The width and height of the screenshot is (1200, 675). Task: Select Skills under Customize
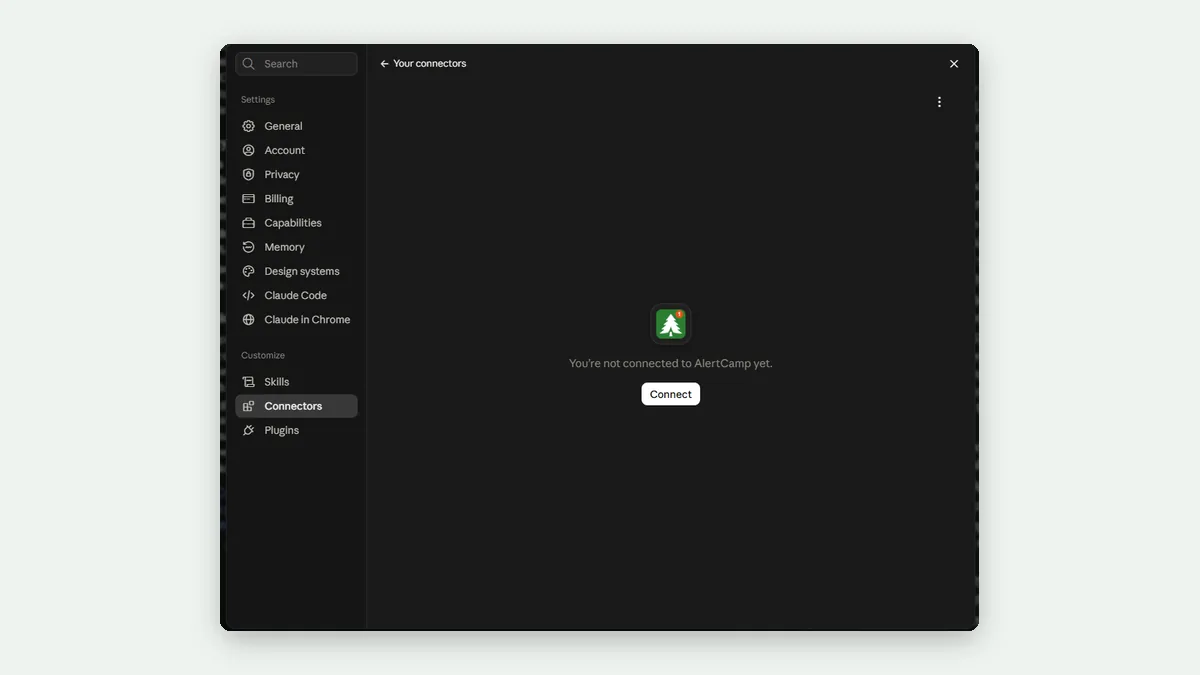pos(296,382)
